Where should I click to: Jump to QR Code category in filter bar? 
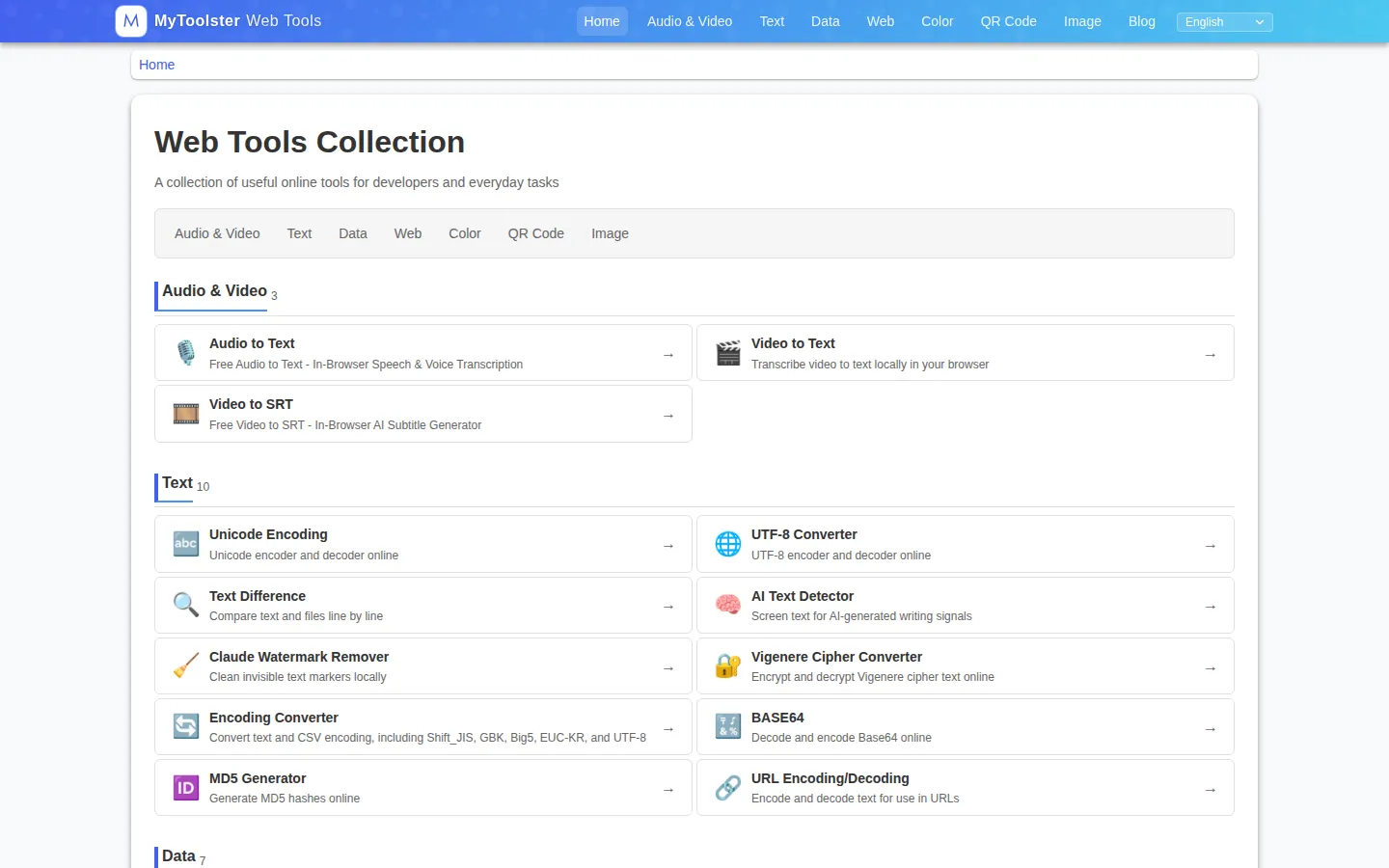(536, 233)
